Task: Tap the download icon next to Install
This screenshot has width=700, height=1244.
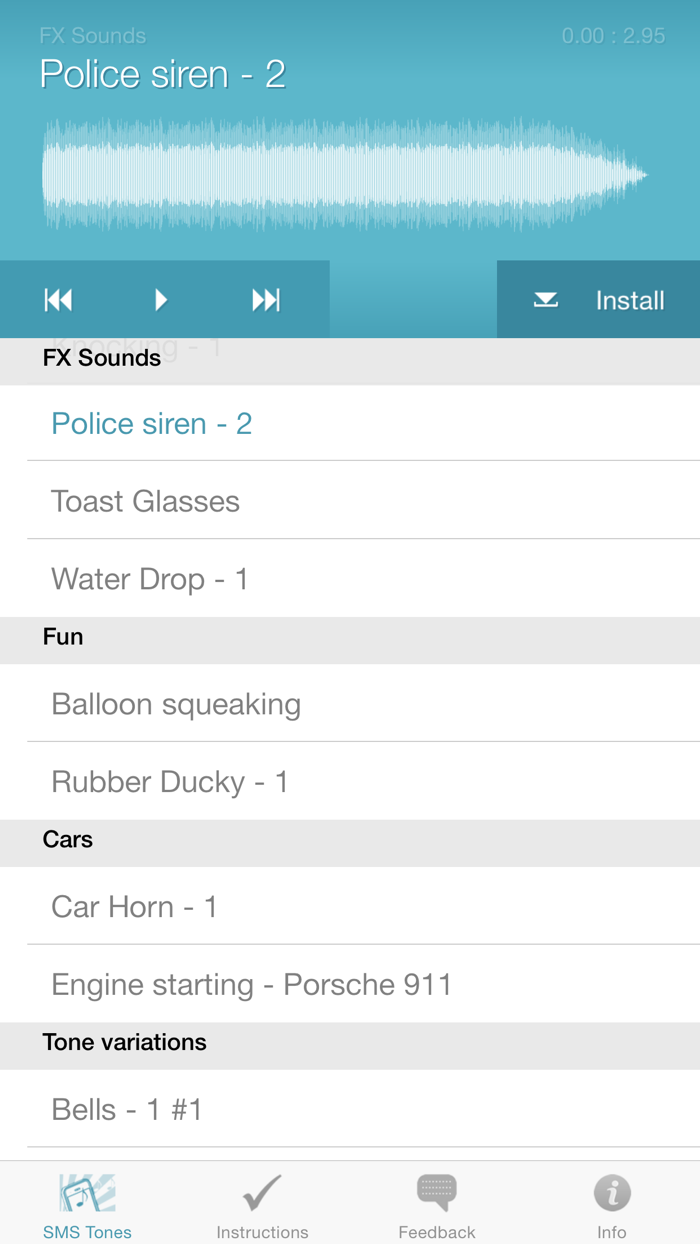Action: point(545,299)
